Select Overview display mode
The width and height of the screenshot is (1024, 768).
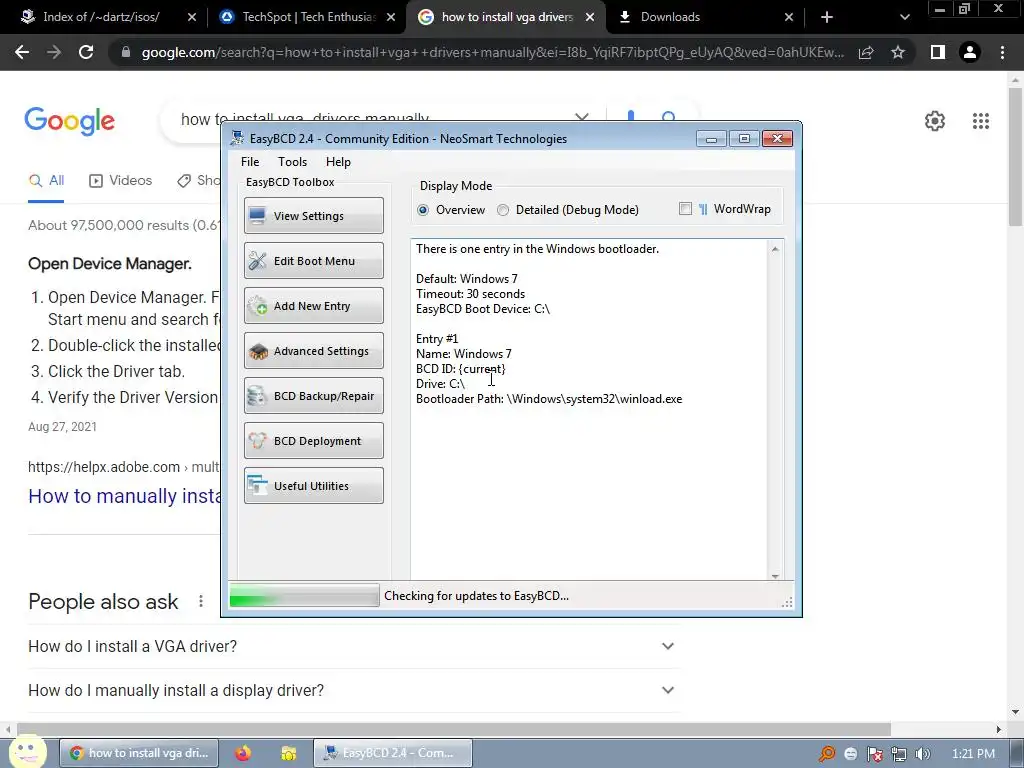pyautogui.click(x=423, y=210)
